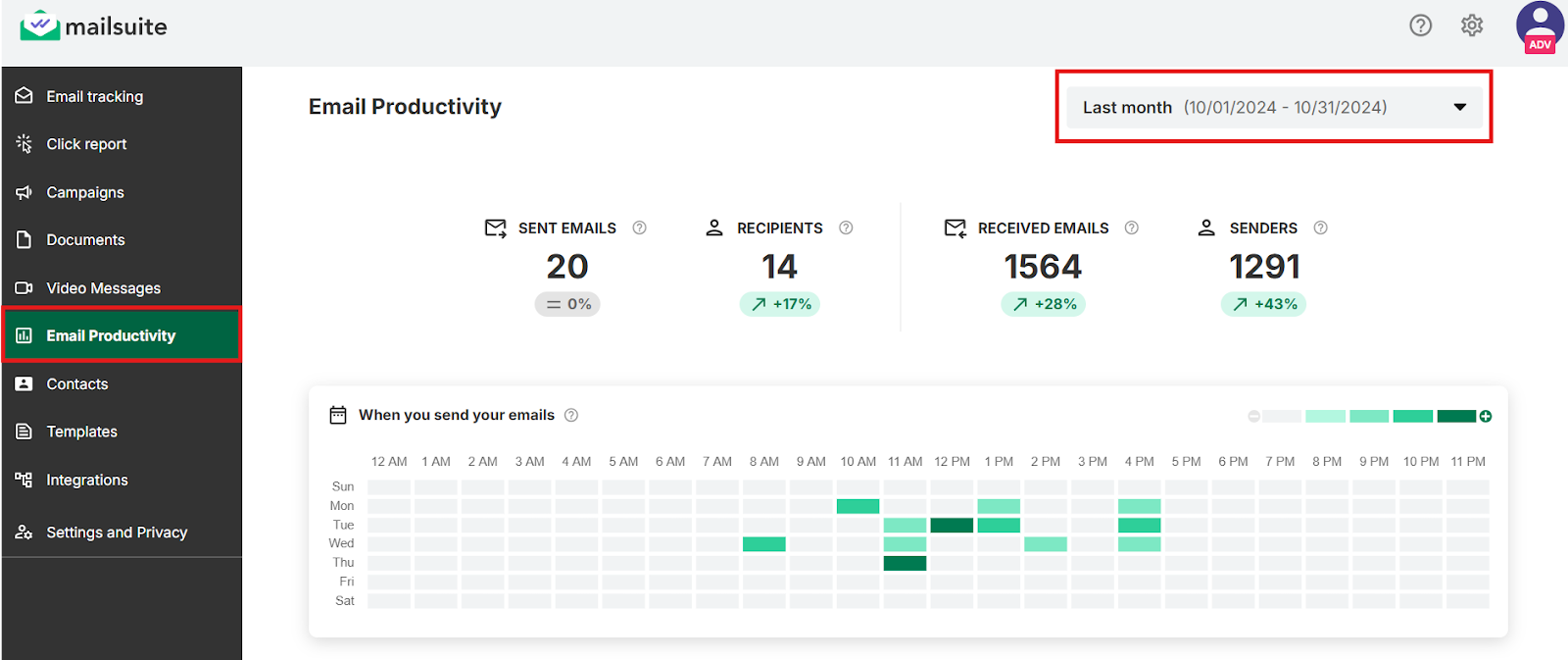
Task: Go to Click report in sidebar
Action: pyautogui.click(x=86, y=144)
